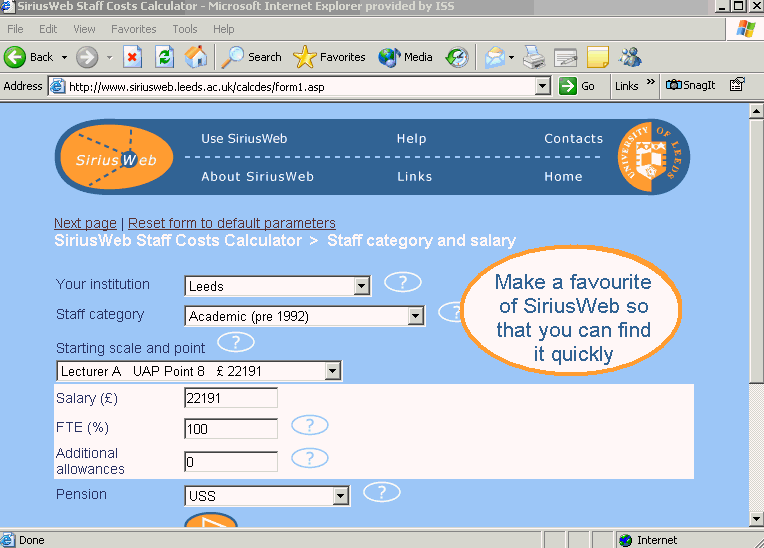The height and width of the screenshot is (548, 764).
Task: Click into the Salary (£) input field
Action: 231,398
